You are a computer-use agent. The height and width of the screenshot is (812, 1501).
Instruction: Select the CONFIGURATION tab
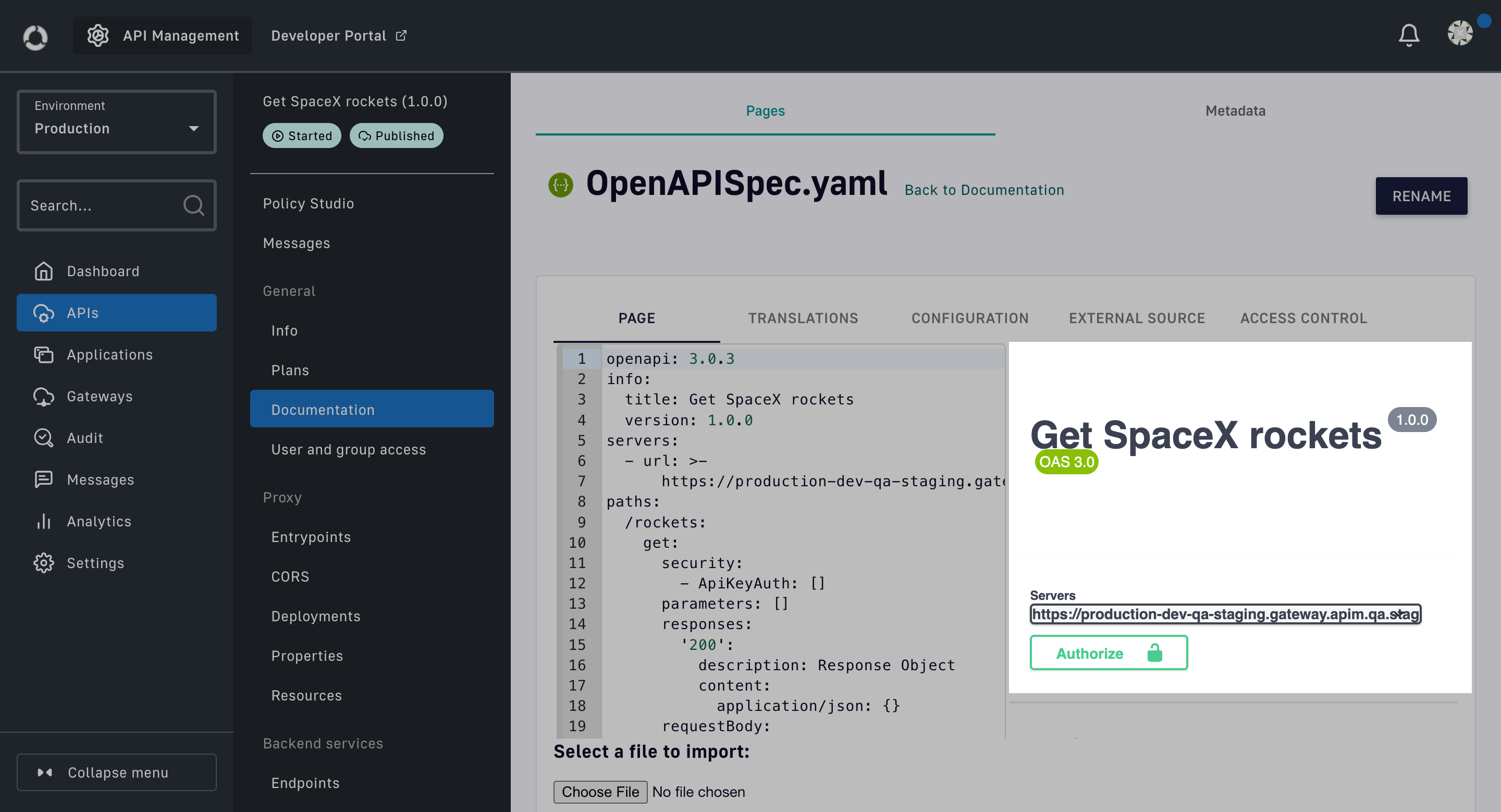point(969,318)
